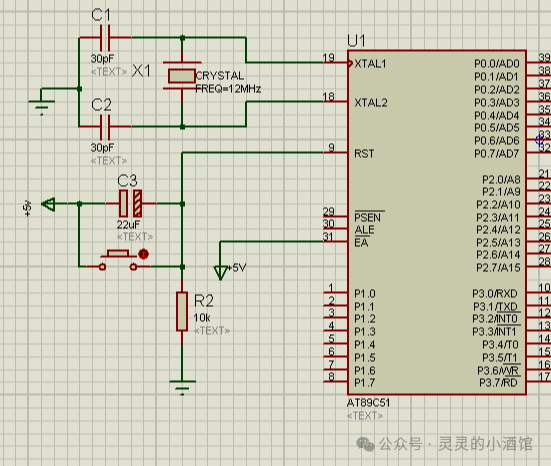Click the C2 reference label
The width and height of the screenshot is (551, 466).
point(102,105)
